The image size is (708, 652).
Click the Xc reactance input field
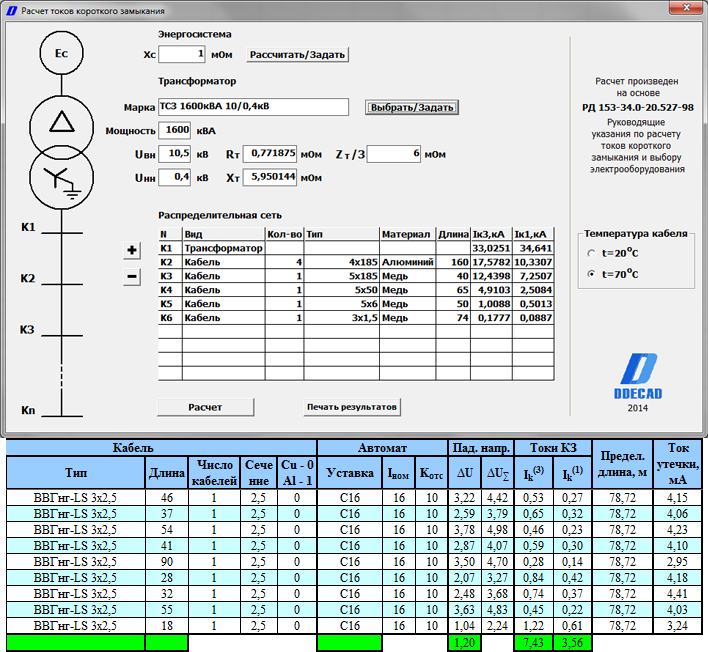click(182, 54)
